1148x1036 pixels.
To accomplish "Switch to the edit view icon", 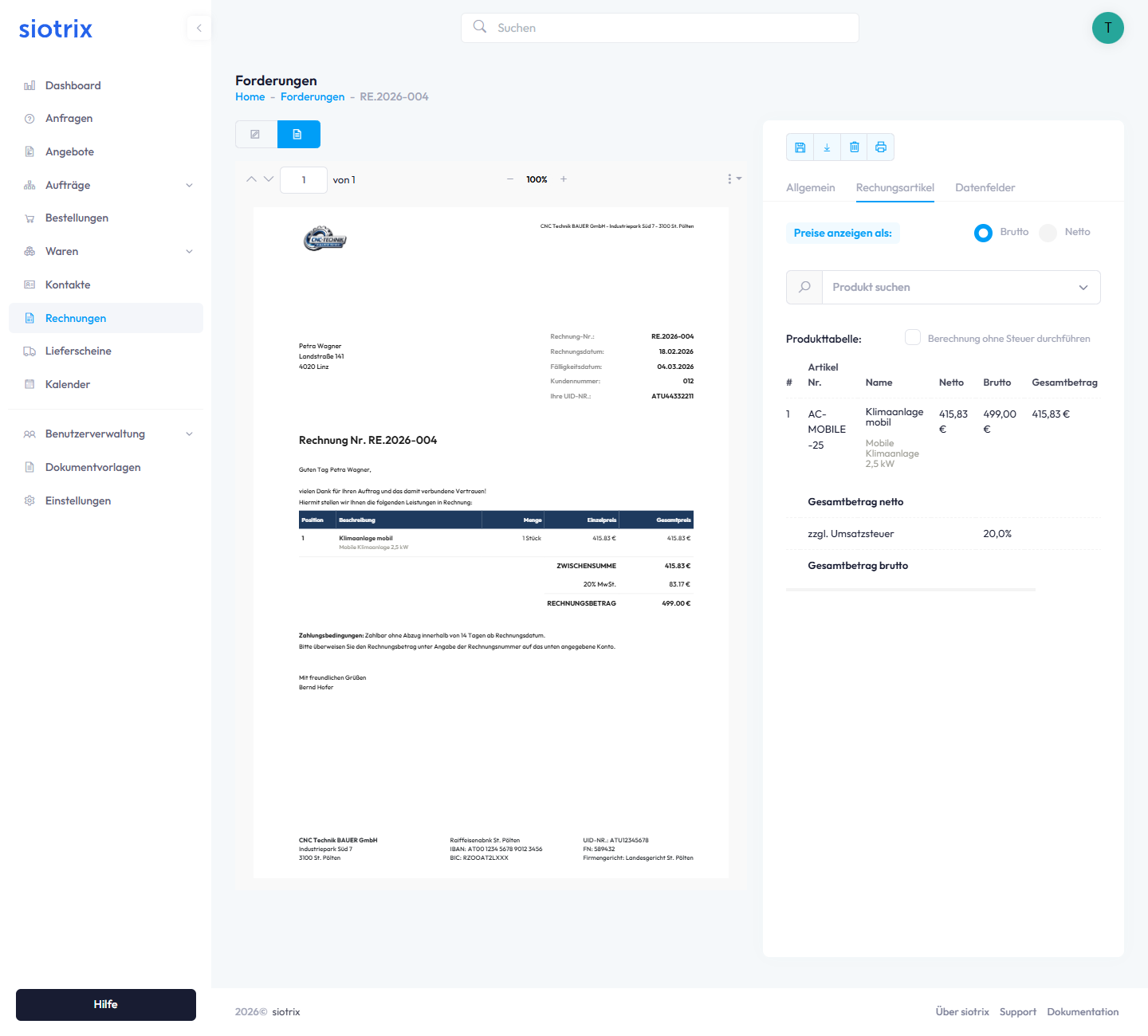I will pos(256,135).
